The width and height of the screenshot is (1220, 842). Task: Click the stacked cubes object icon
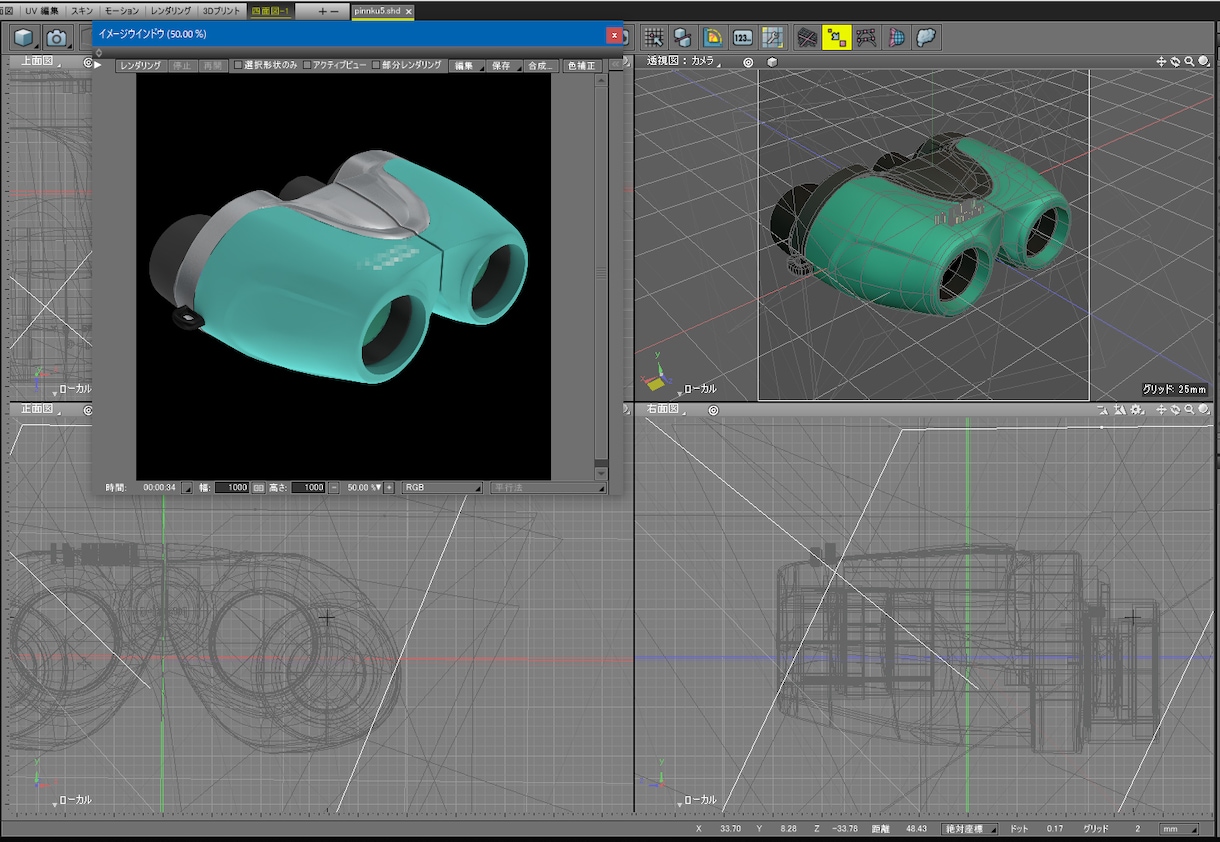(x=683, y=38)
